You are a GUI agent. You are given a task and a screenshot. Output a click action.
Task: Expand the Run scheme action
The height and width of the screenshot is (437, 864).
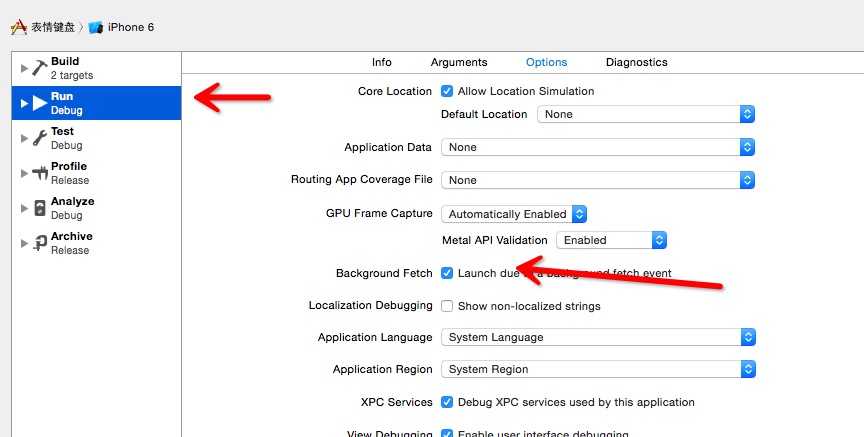tap(24, 103)
